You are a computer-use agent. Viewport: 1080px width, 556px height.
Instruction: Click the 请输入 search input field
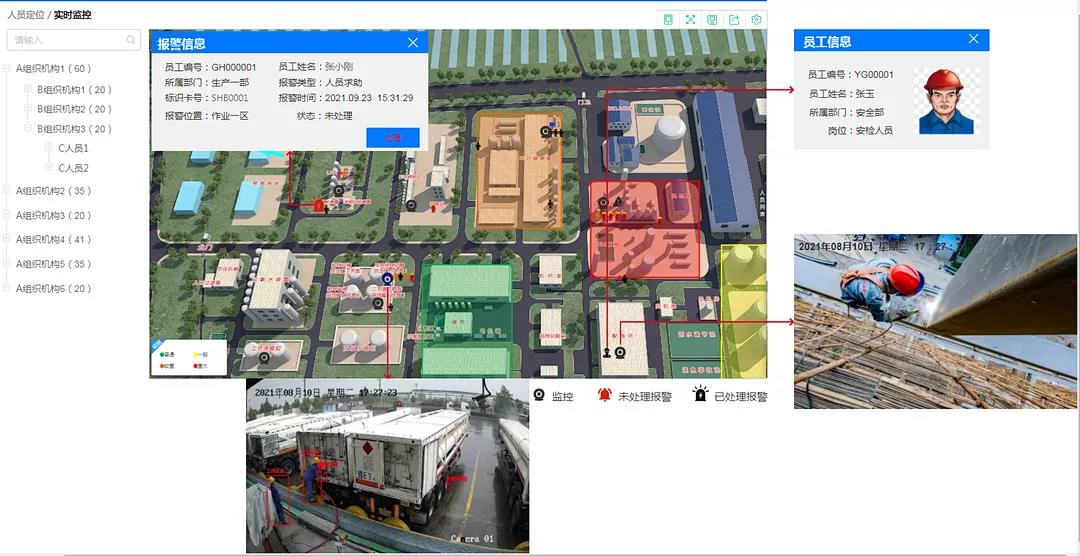[65, 40]
